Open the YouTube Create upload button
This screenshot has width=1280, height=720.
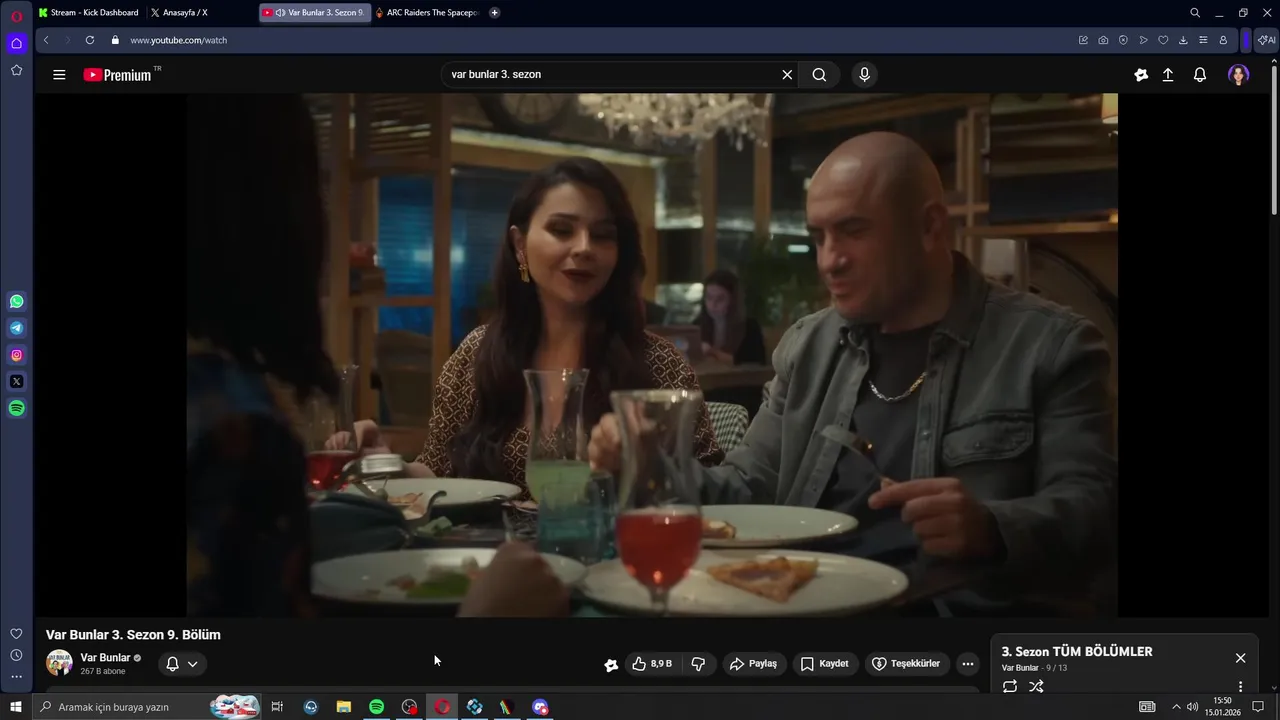1168,75
